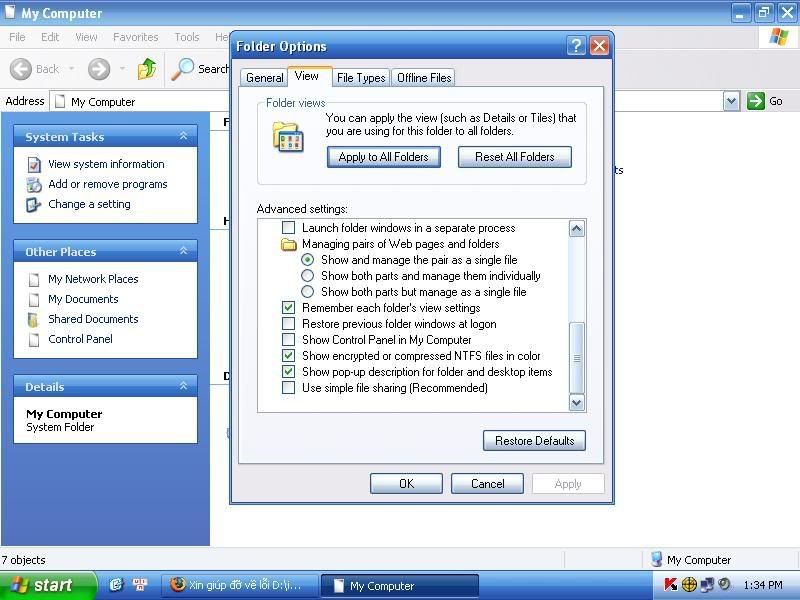Confirm dialog with OK button
This screenshot has height=600, width=800.
pyautogui.click(x=406, y=484)
